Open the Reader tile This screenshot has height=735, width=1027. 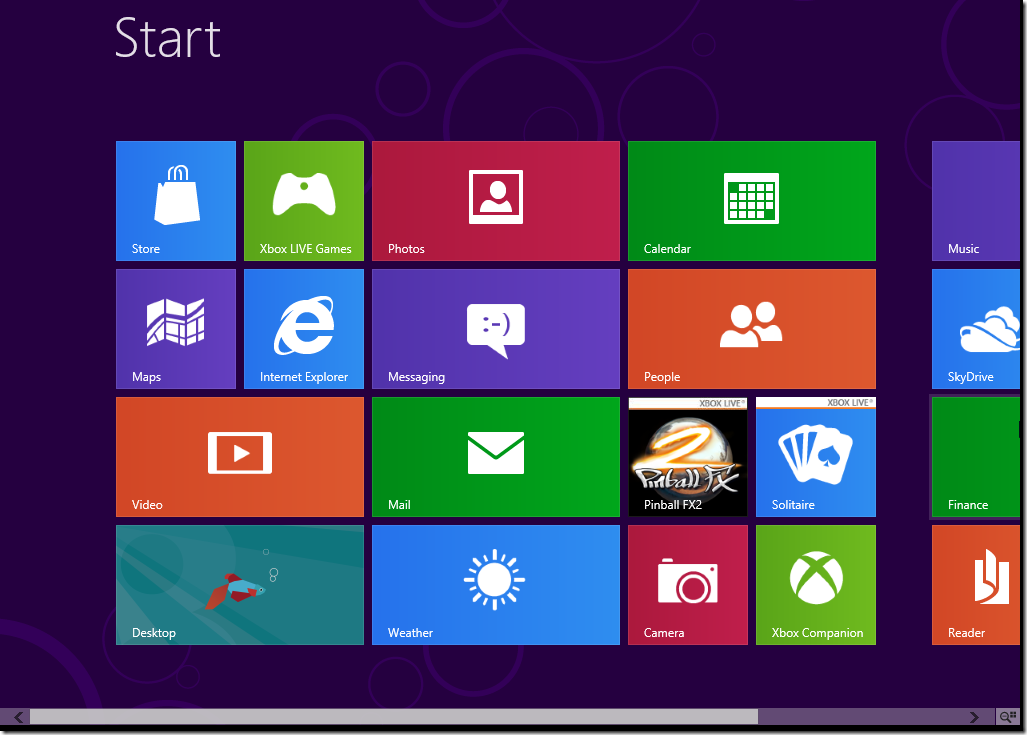tap(977, 585)
